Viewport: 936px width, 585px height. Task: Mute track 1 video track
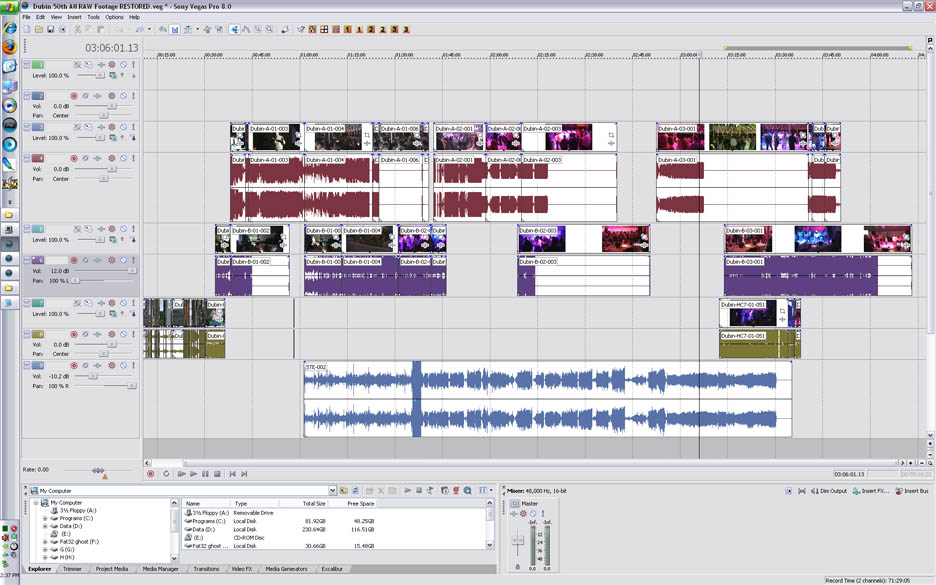click(123, 65)
